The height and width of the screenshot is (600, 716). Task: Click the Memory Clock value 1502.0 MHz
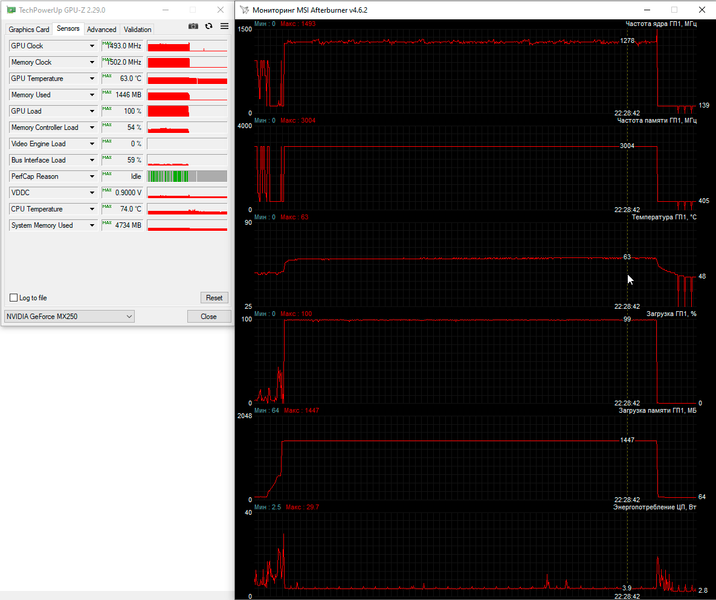(x=122, y=62)
